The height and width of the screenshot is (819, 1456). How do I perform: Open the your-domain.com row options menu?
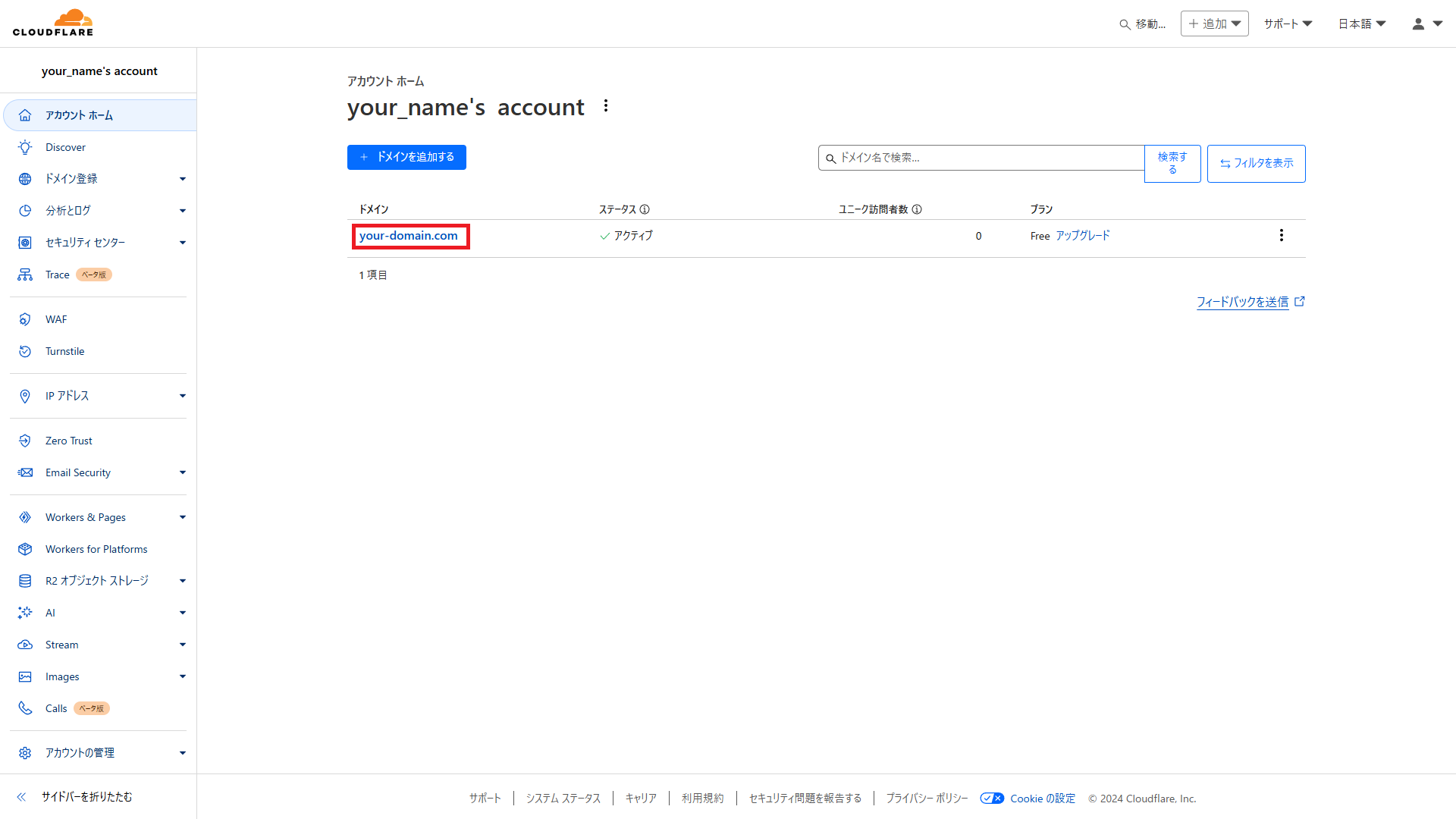tap(1281, 235)
